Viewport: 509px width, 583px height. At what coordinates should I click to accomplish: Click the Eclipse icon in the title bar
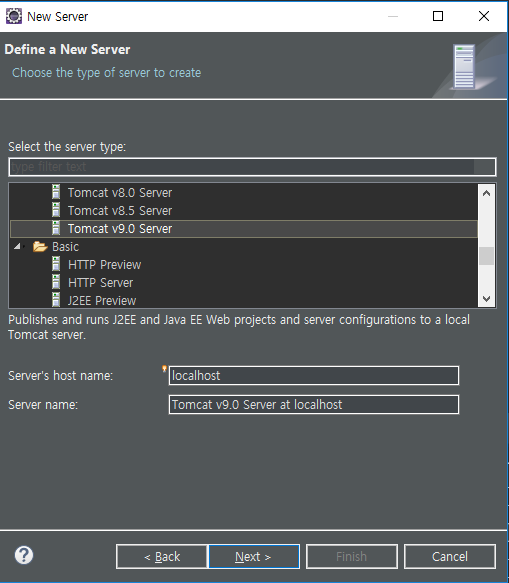coord(14,16)
